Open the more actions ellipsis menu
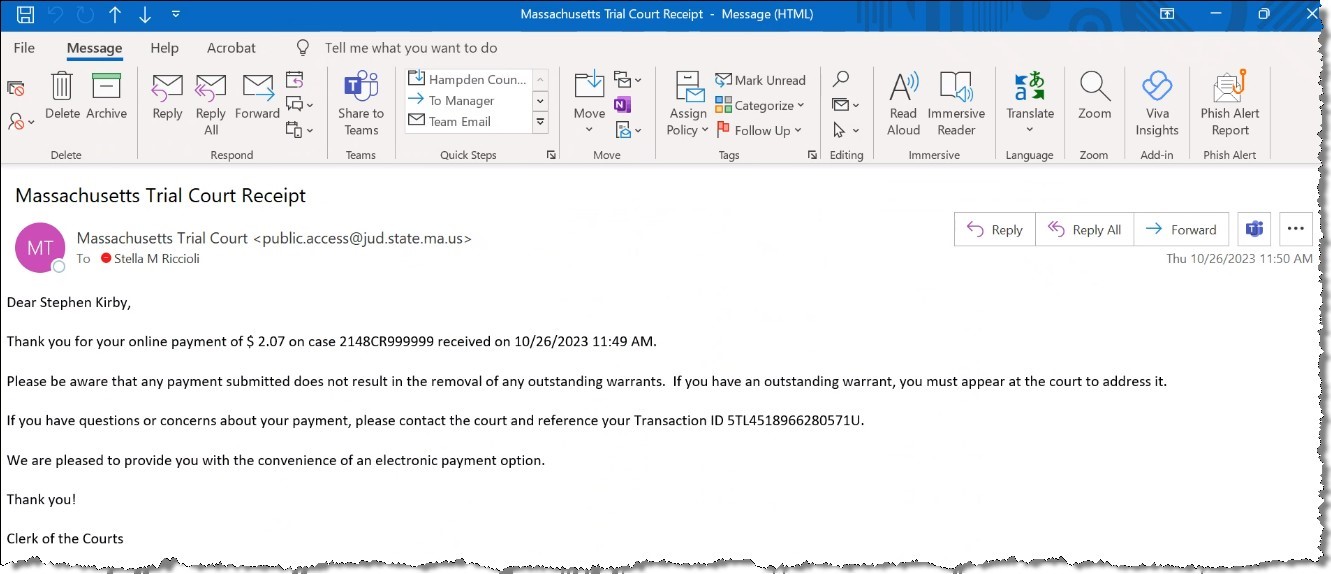1331x574 pixels. point(1295,229)
